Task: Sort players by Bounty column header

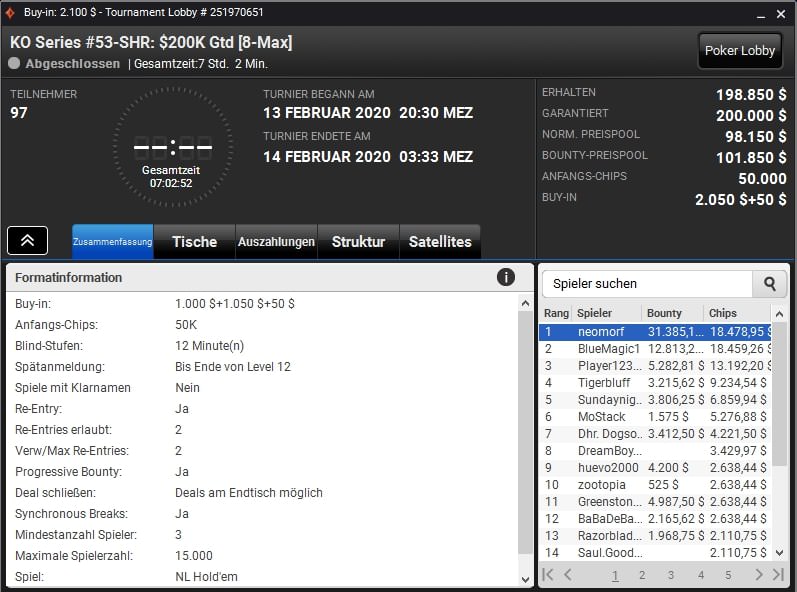Action: [x=670, y=313]
